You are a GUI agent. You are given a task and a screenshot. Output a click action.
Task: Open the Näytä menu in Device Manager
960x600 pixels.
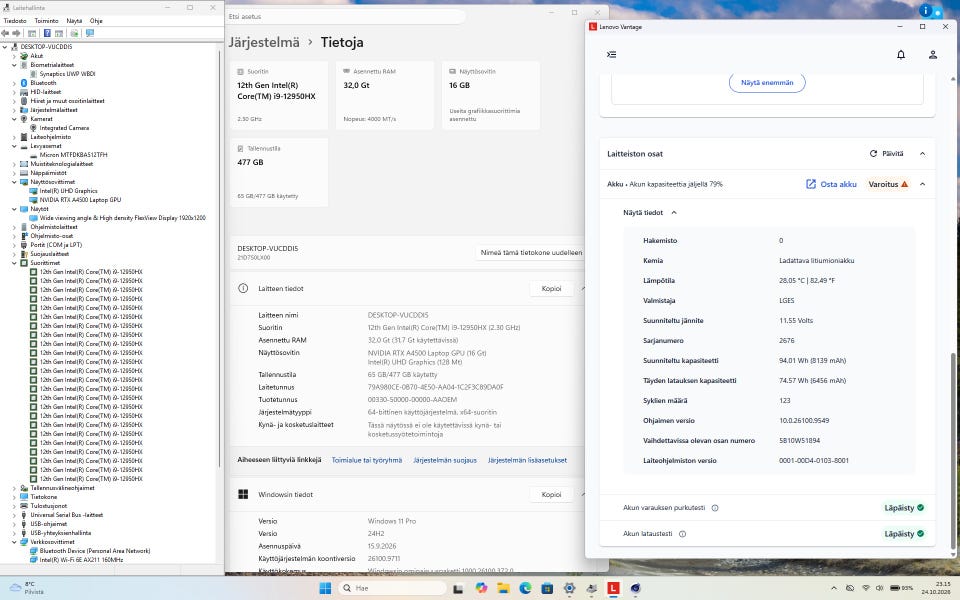[74, 21]
